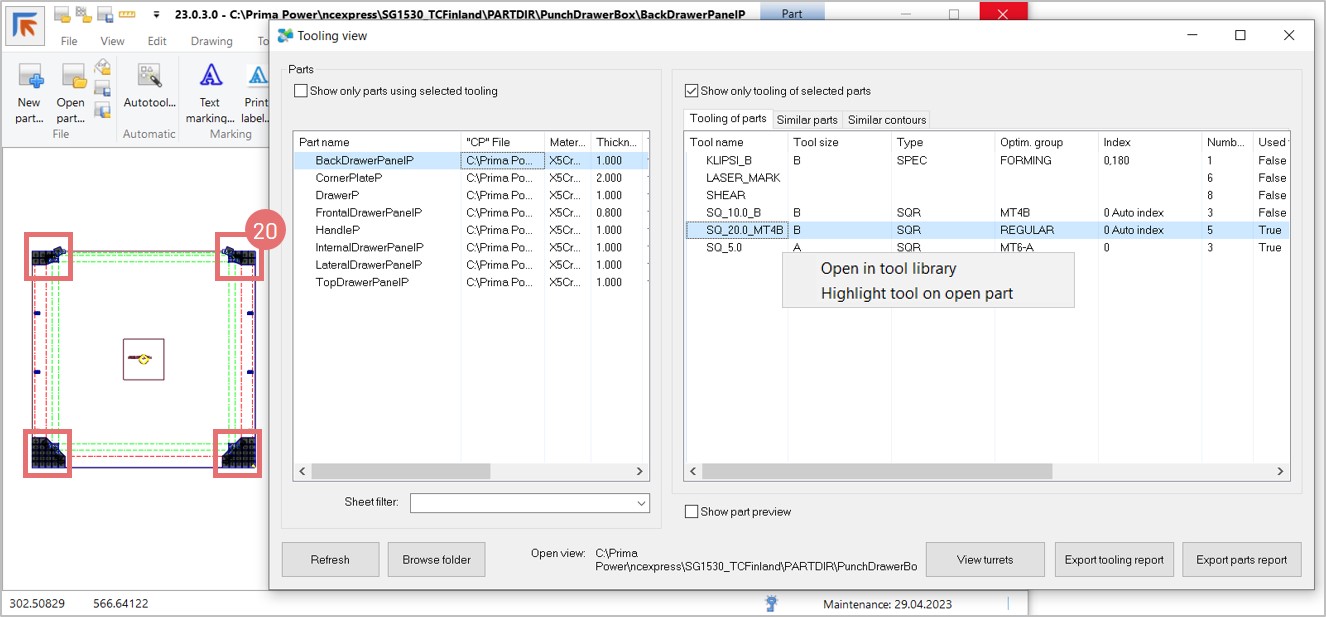1326x617 pixels.
Task: Toggle Show part preview checkbox
Action: click(x=691, y=512)
